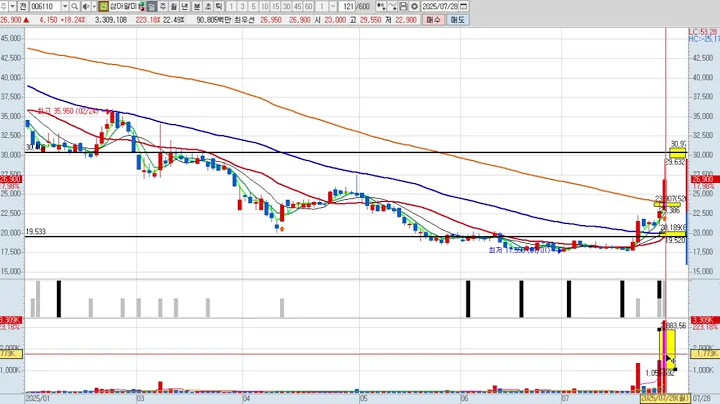Select the monthly (월) period button
720x404 pixels.
coord(174,6)
